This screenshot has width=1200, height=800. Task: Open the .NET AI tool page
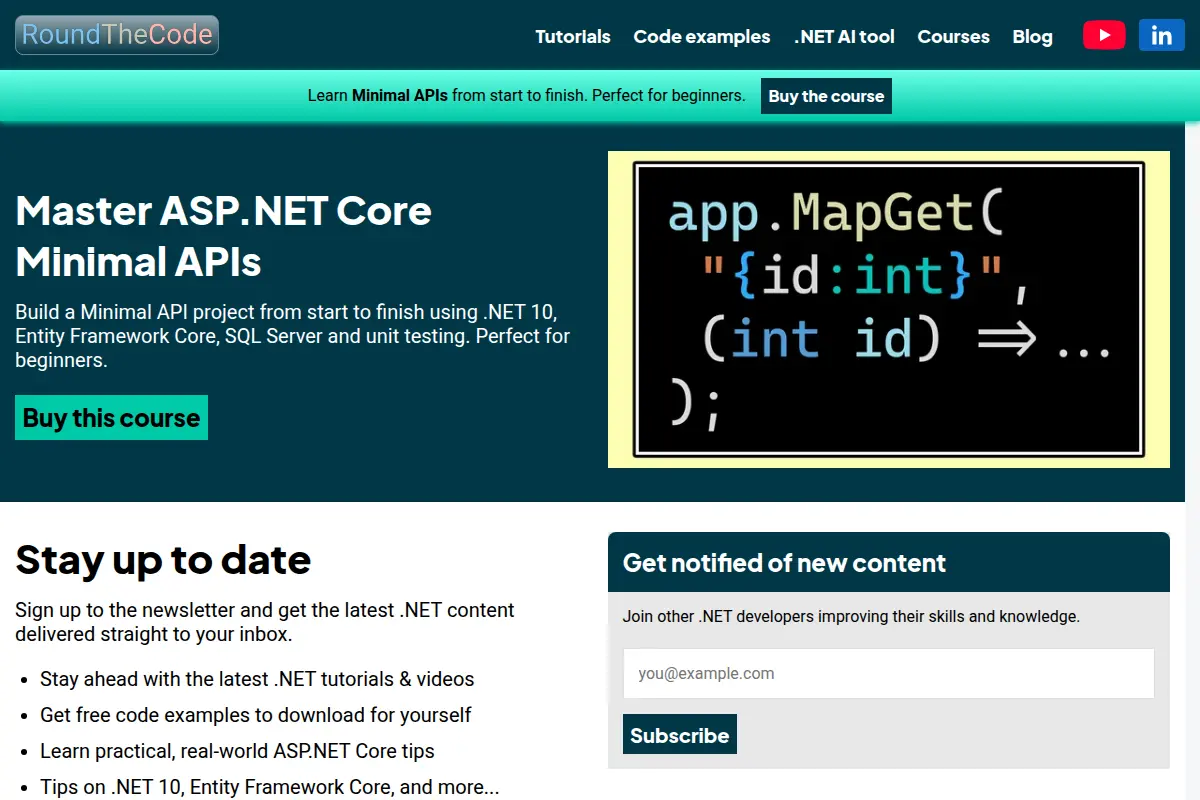point(844,37)
